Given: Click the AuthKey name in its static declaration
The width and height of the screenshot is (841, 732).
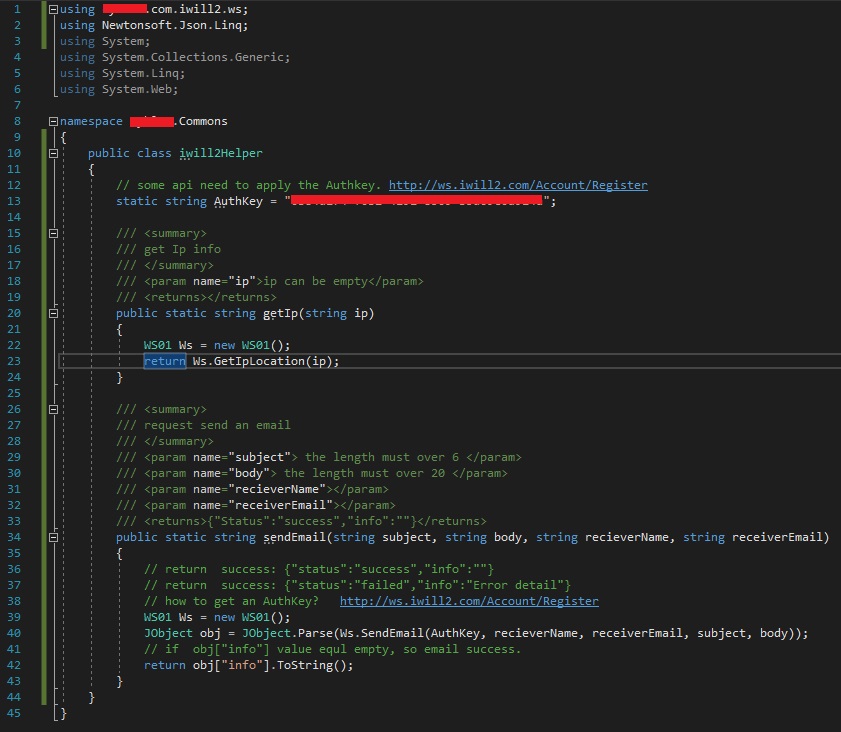Looking at the screenshot, I should coord(239,201).
